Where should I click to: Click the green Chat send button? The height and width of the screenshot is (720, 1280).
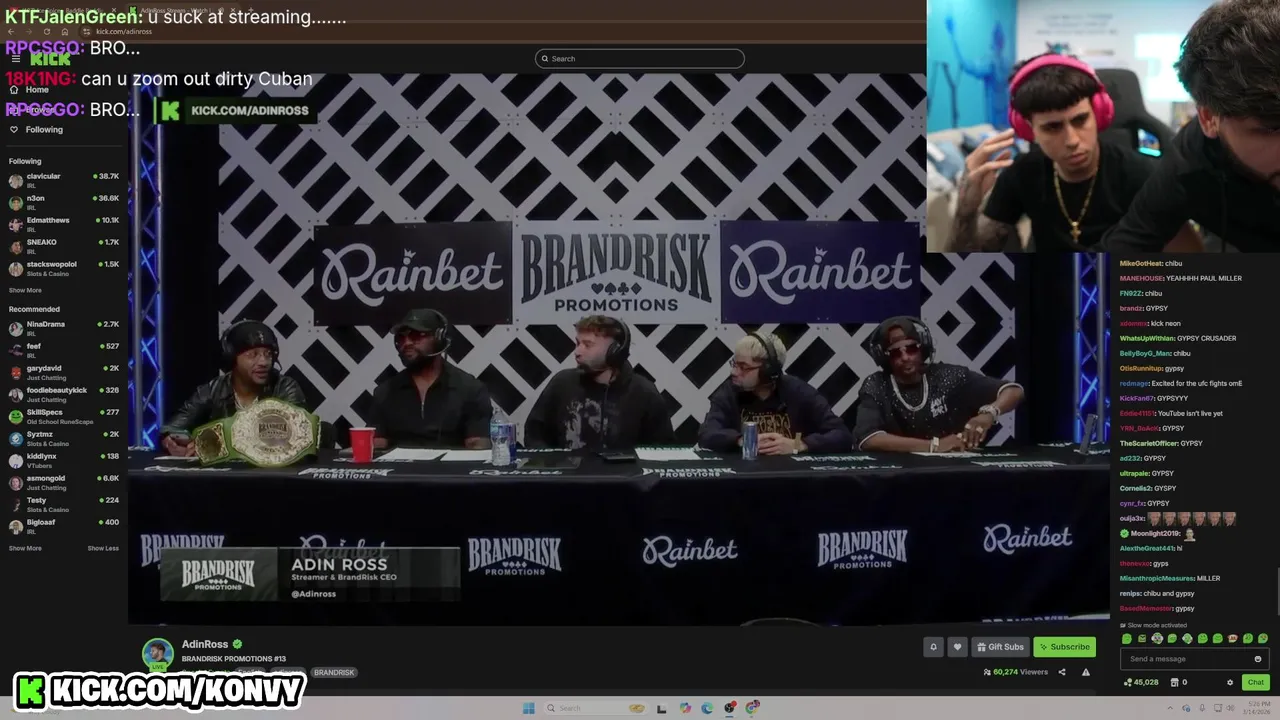pyautogui.click(x=1256, y=682)
